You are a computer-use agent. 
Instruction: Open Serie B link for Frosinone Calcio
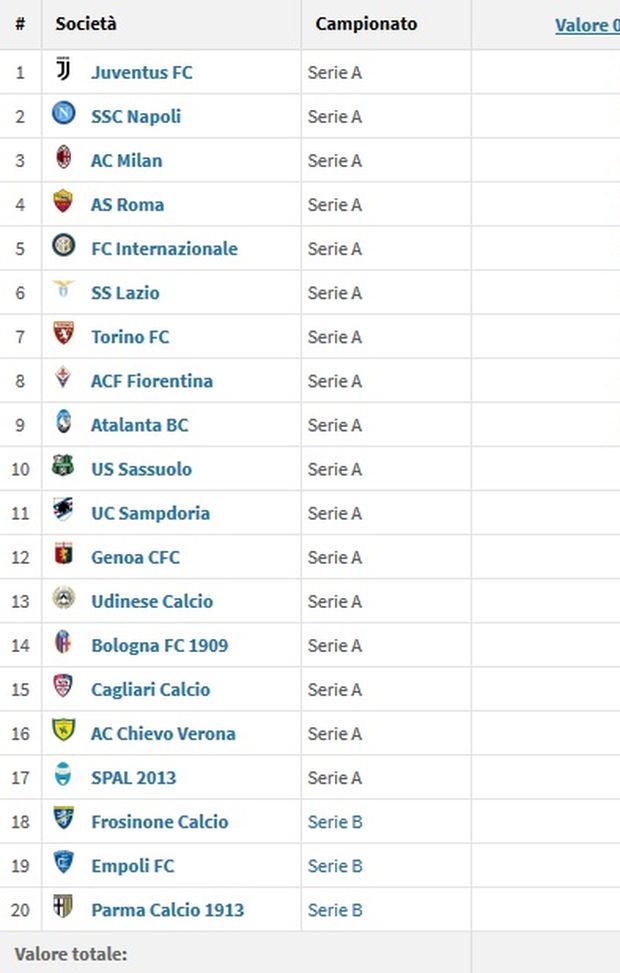click(x=335, y=822)
